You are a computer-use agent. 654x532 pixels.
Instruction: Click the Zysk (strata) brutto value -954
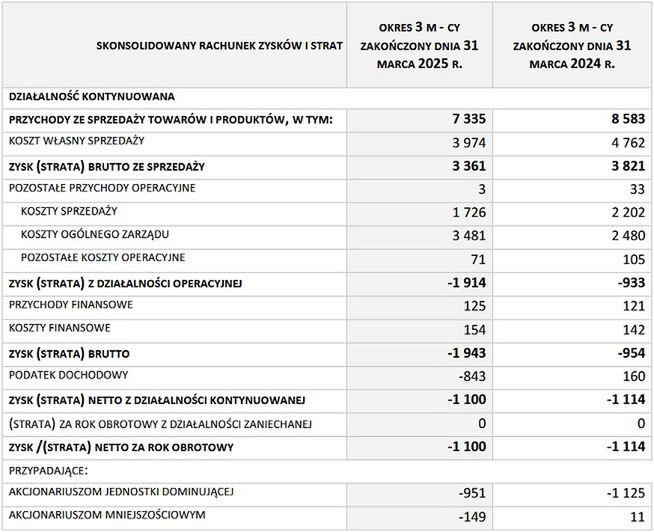tap(631, 353)
